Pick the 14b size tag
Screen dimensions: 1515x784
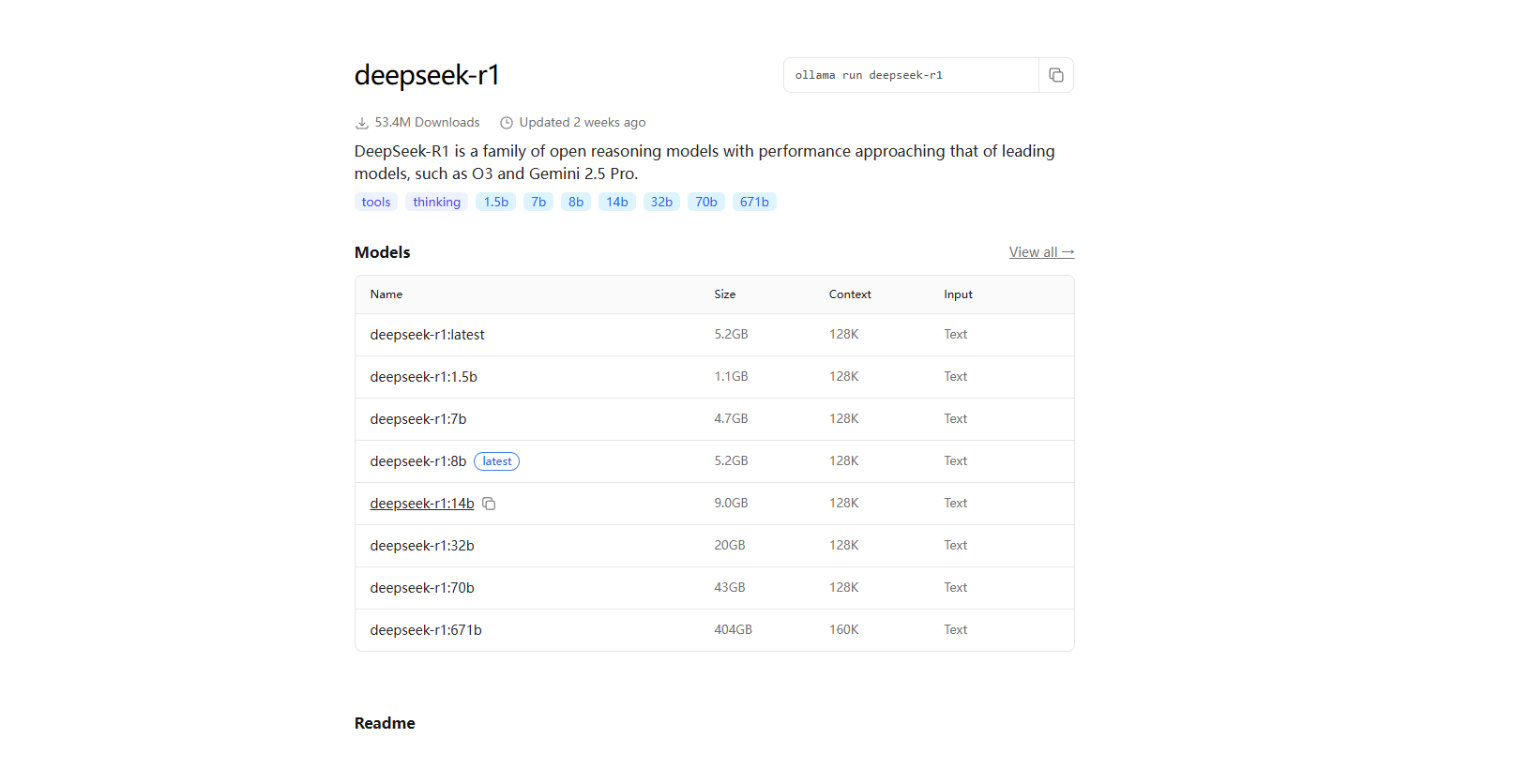coord(617,202)
